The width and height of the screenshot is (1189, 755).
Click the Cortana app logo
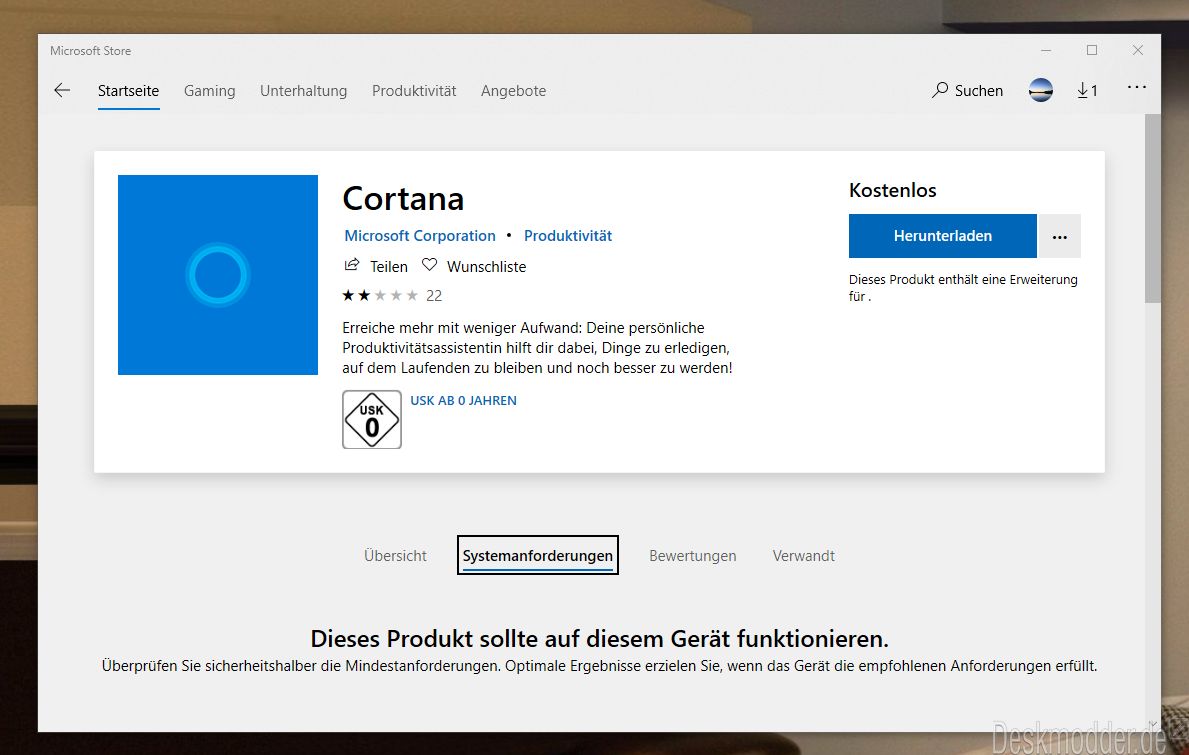tap(218, 274)
